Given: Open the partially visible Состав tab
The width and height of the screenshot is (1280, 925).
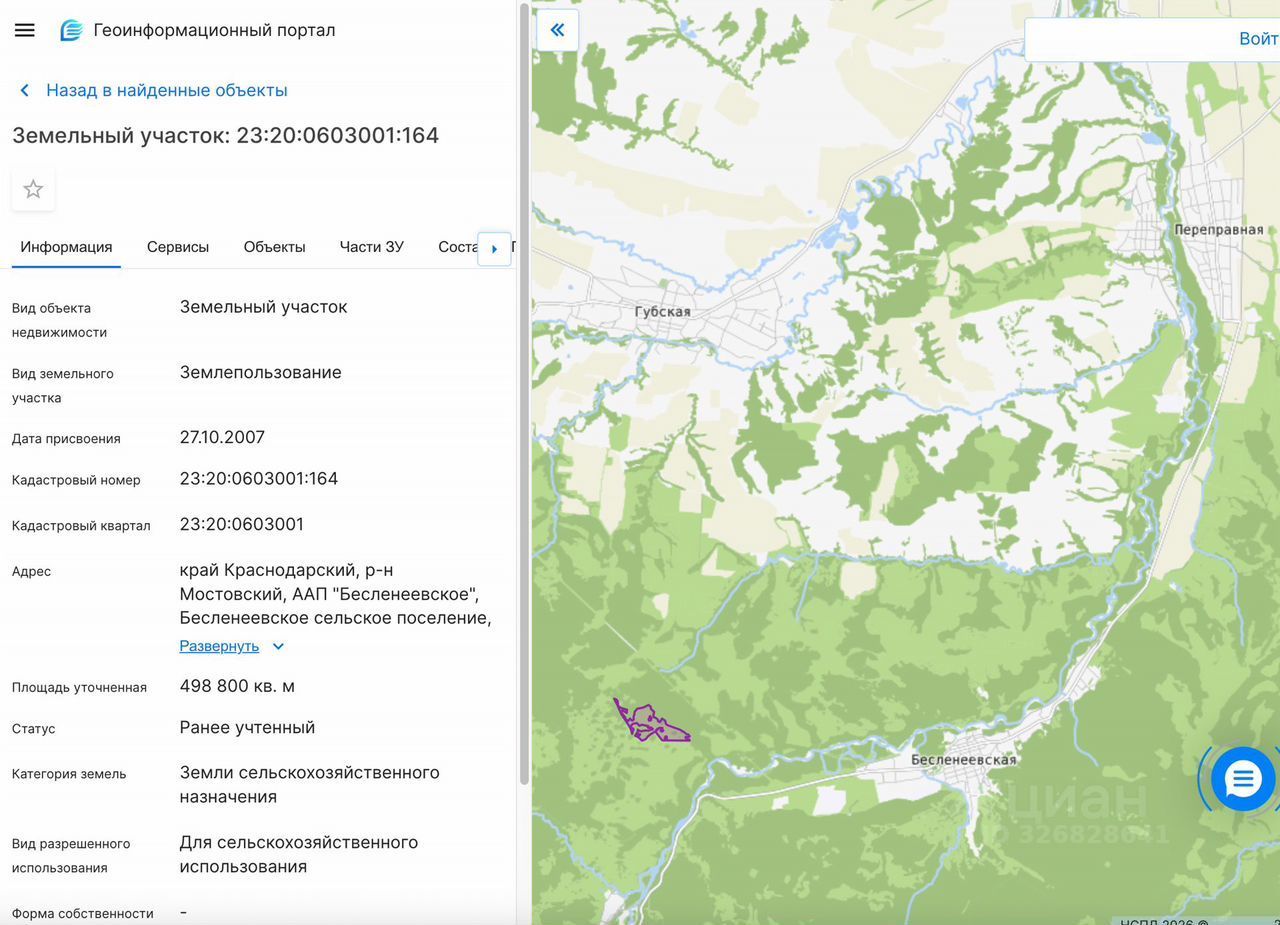Looking at the screenshot, I should (x=458, y=247).
